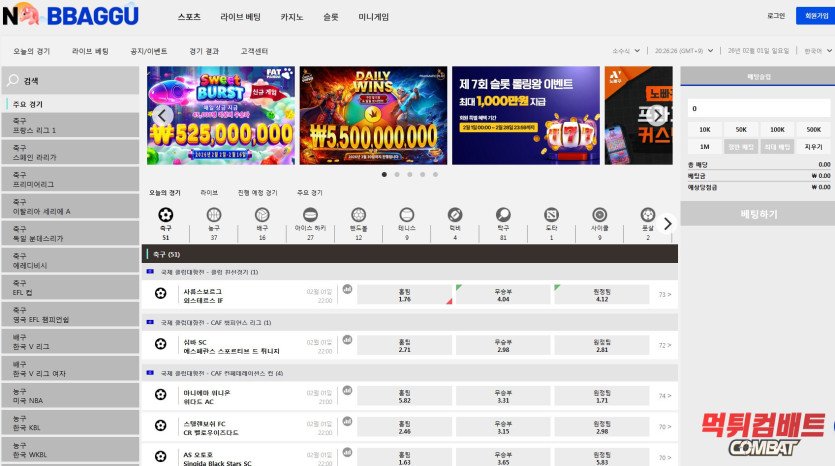
Task: Collapse the CAF 챔피언스 리그 league group
Action: click(x=410, y=322)
